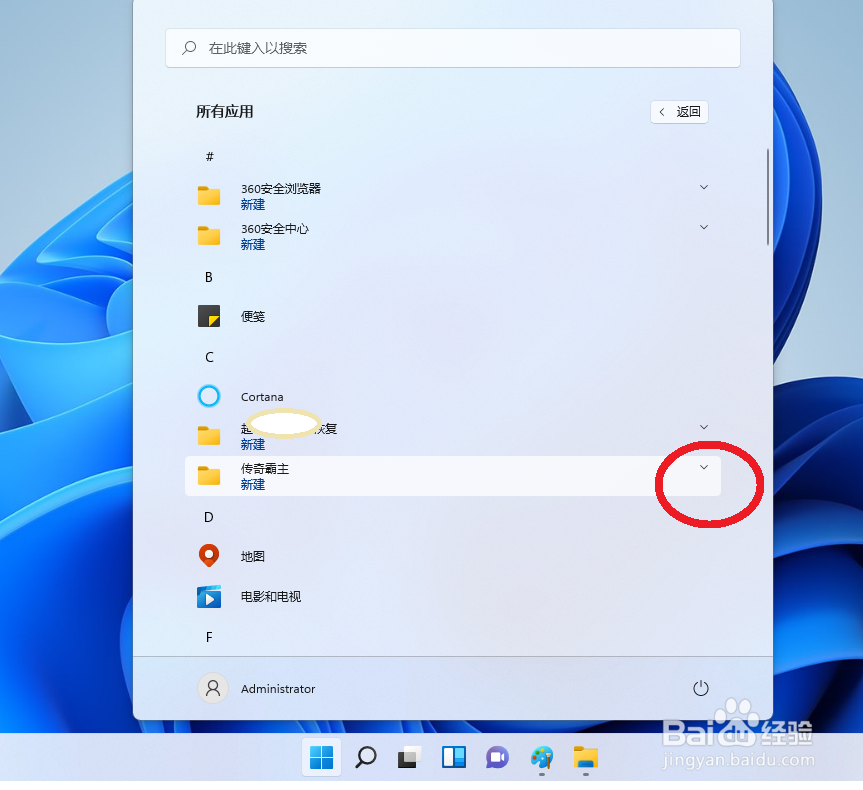Click the # letter group header
Viewport: 863px width, 790px height.
(209, 157)
